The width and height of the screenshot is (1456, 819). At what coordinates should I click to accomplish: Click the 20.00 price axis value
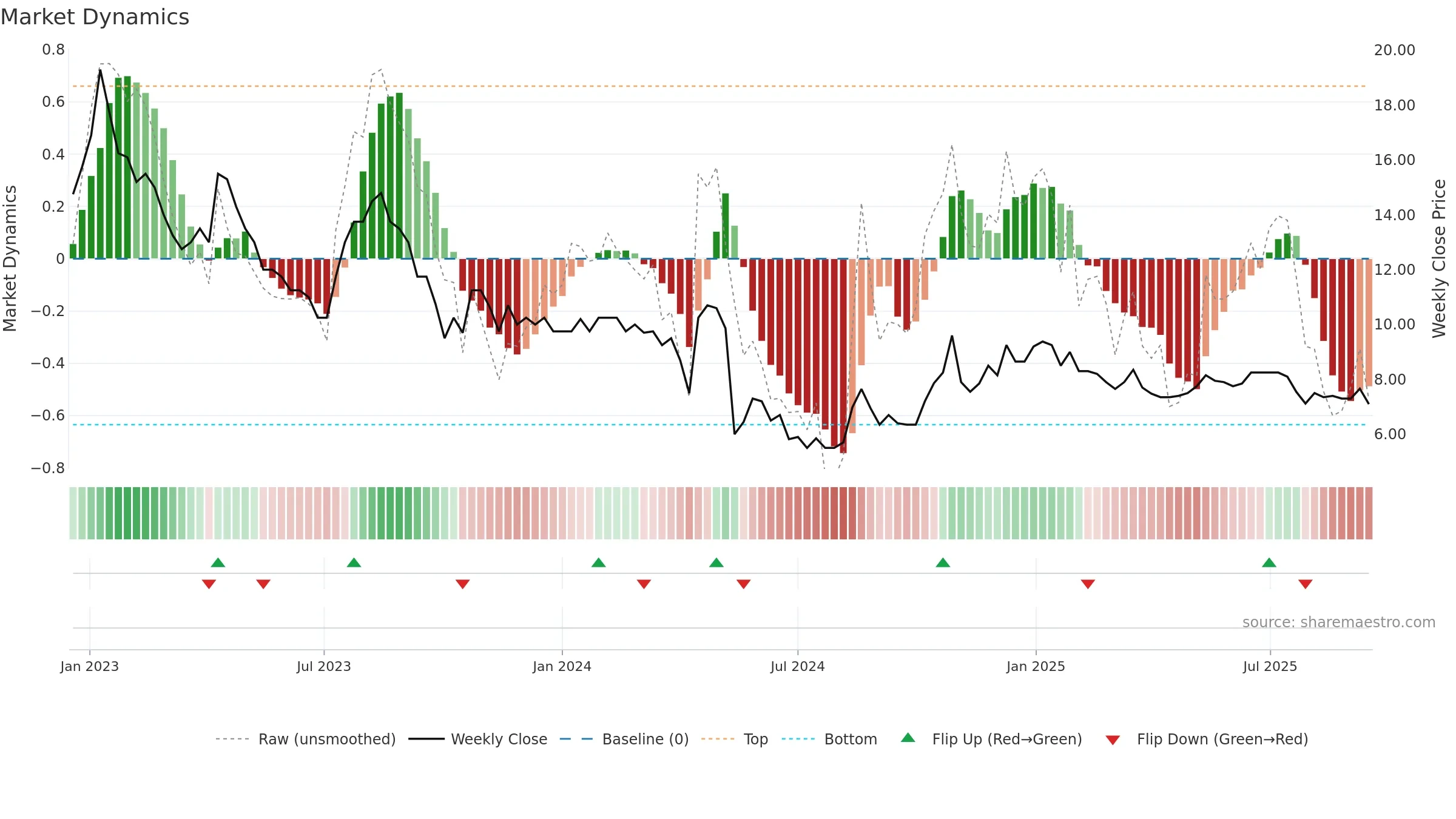point(1395,50)
